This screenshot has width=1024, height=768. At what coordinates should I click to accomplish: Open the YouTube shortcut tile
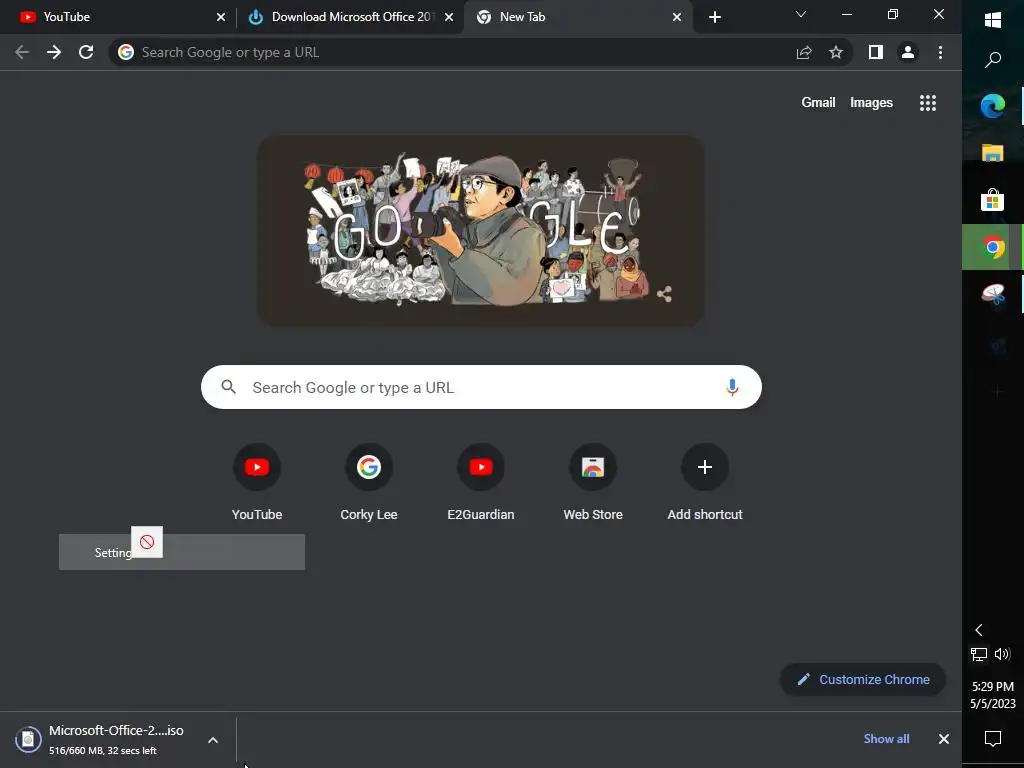[257, 483]
